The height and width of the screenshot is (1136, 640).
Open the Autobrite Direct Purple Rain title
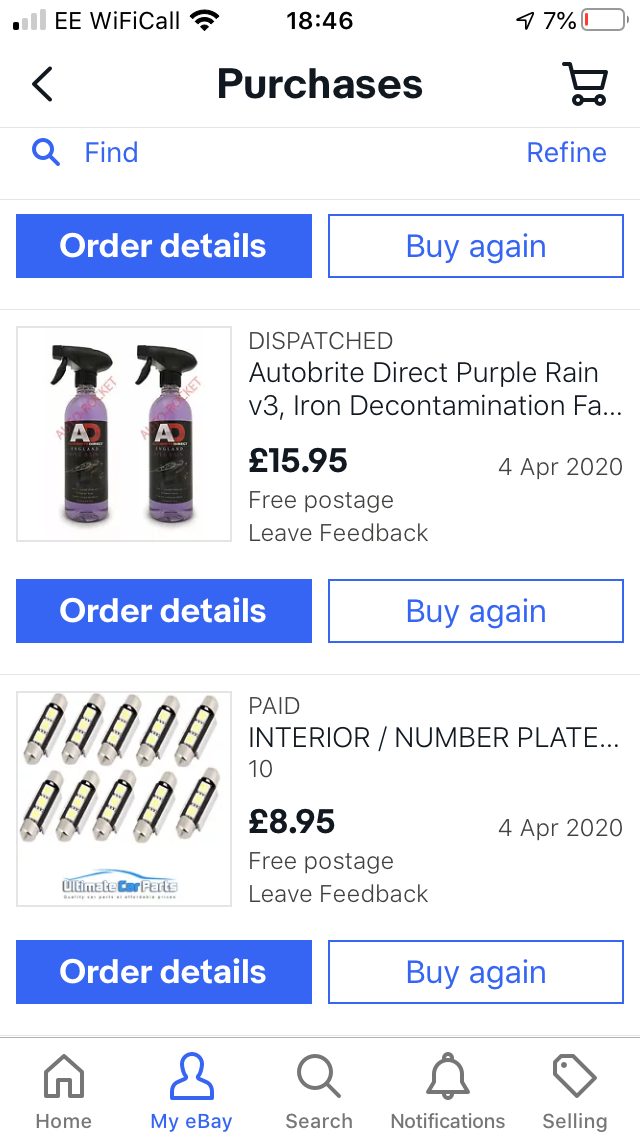tap(435, 389)
